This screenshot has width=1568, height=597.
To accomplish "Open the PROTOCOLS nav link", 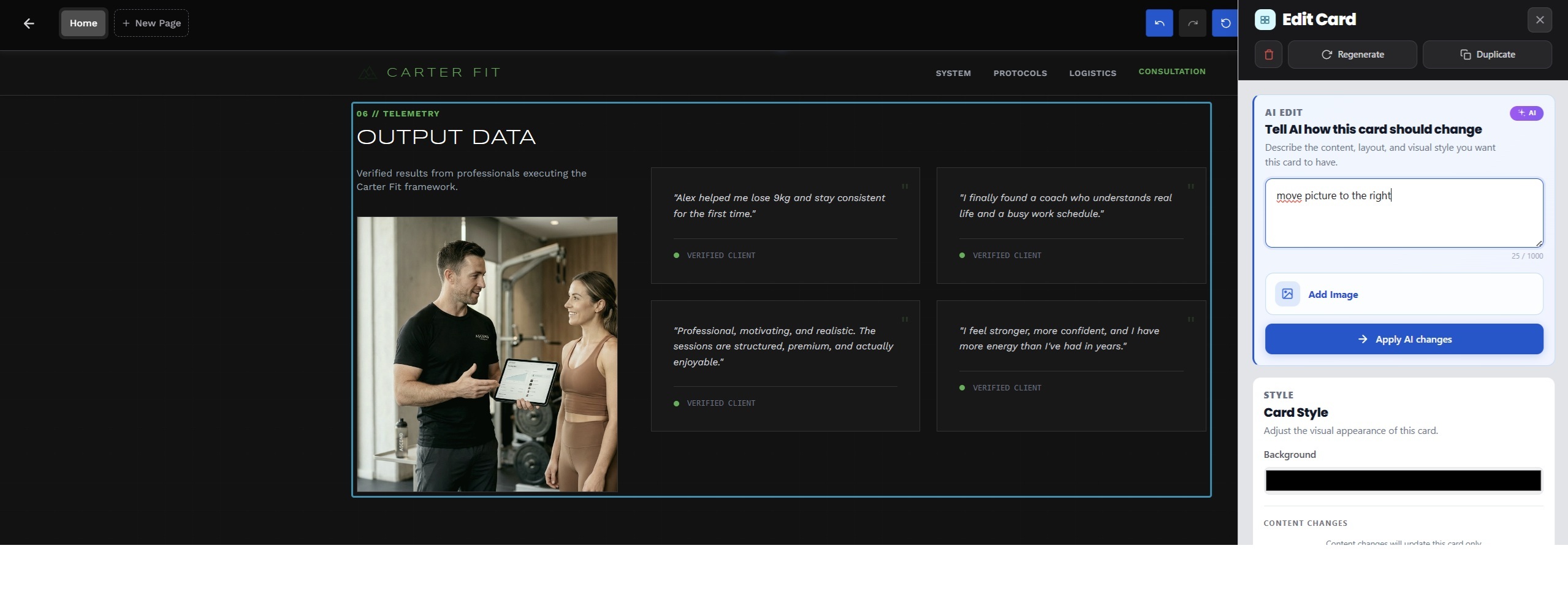I will pyautogui.click(x=1019, y=73).
